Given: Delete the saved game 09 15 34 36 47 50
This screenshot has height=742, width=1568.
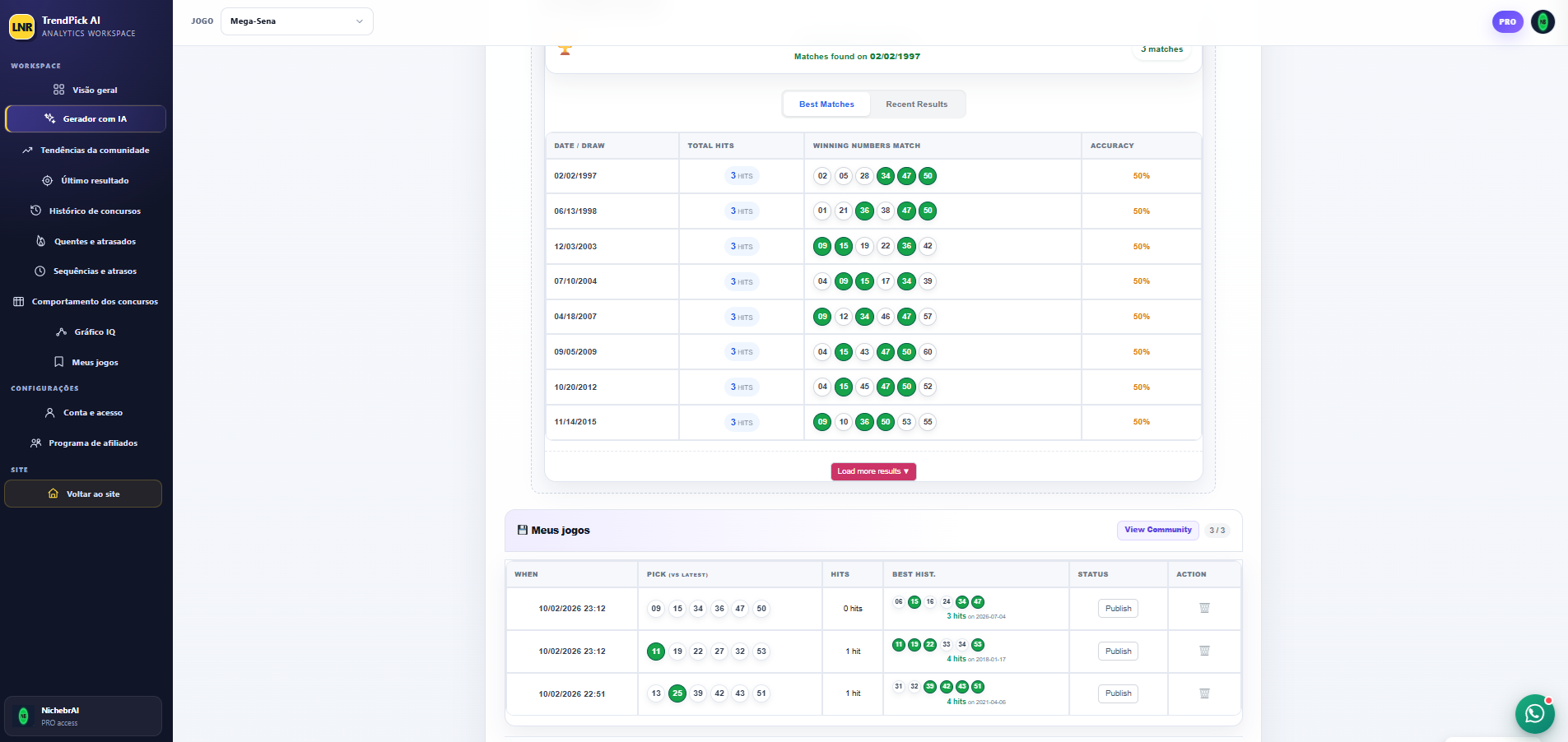Looking at the screenshot, I should [1204, 608].
